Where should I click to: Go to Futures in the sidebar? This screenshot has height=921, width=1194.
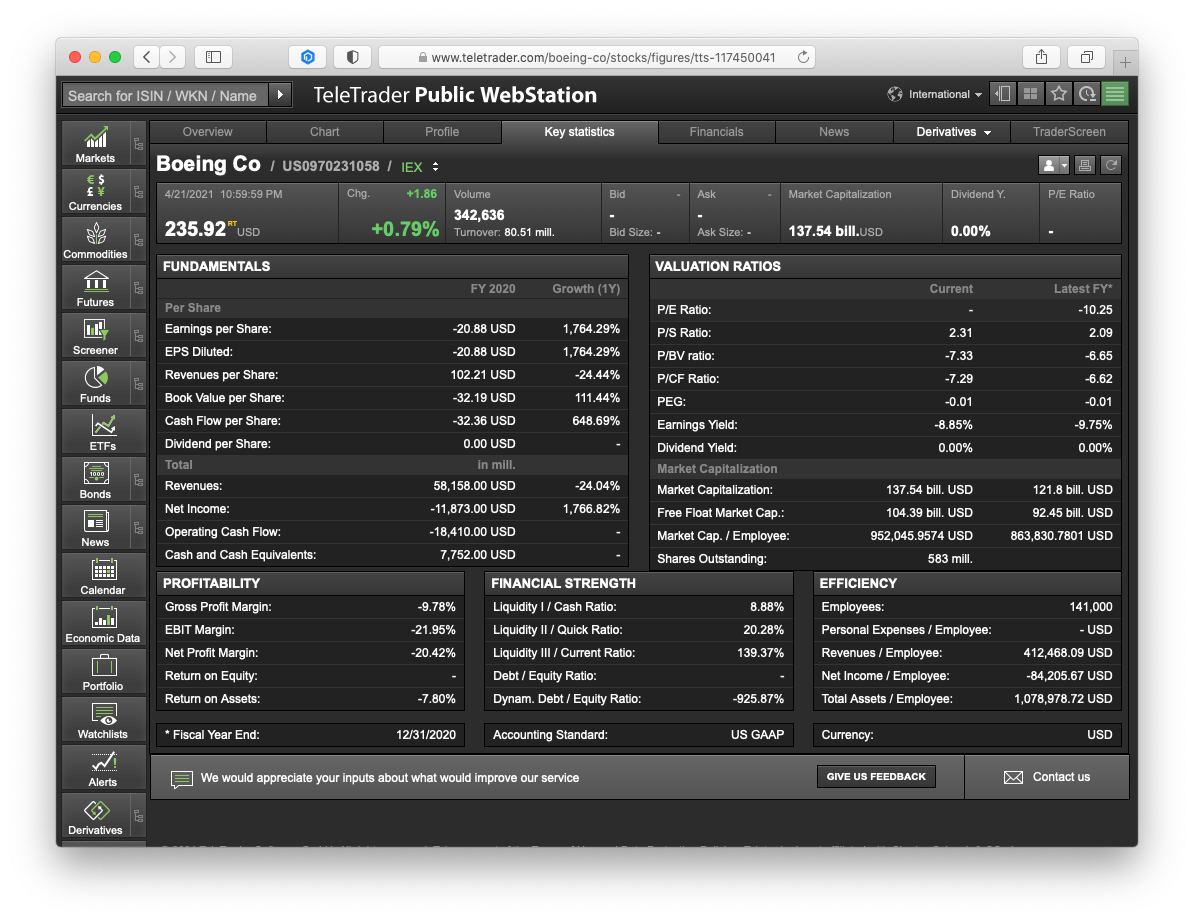click(x=96, y=288)
